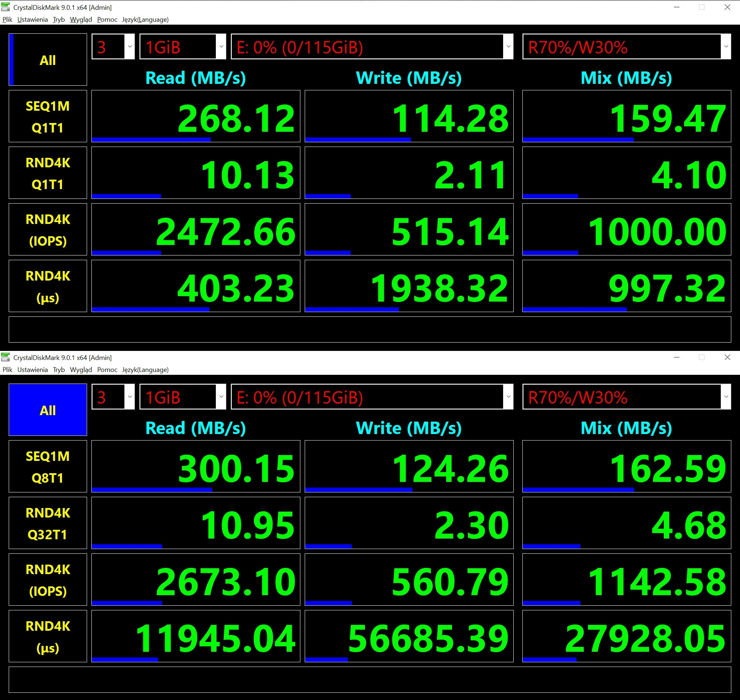
Task: Click the SEQ1M Q8T1 write result 124.26
Action: [x=409, y=467]
